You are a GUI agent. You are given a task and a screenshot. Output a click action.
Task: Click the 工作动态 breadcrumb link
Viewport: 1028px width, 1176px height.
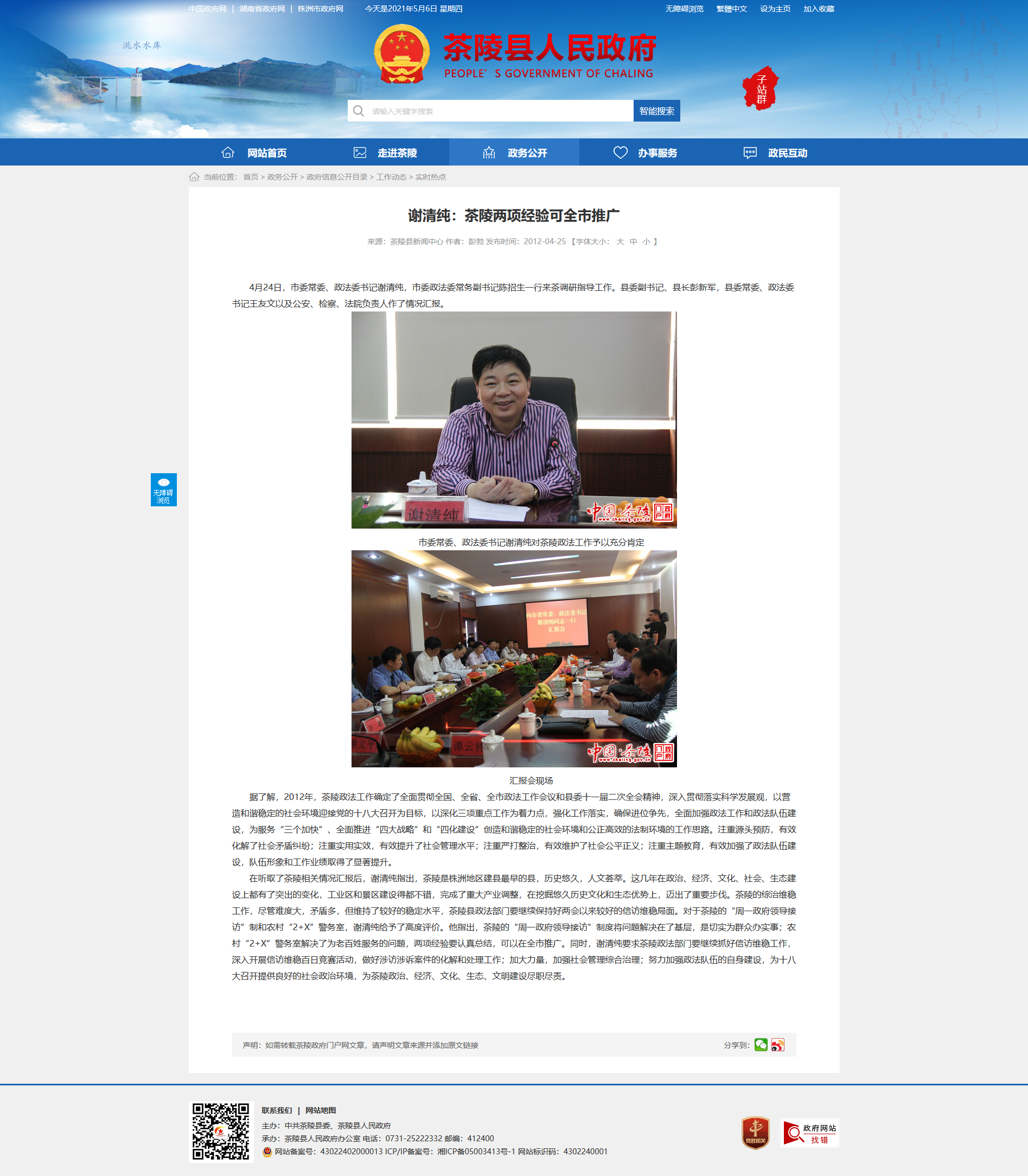pos(391,177)
